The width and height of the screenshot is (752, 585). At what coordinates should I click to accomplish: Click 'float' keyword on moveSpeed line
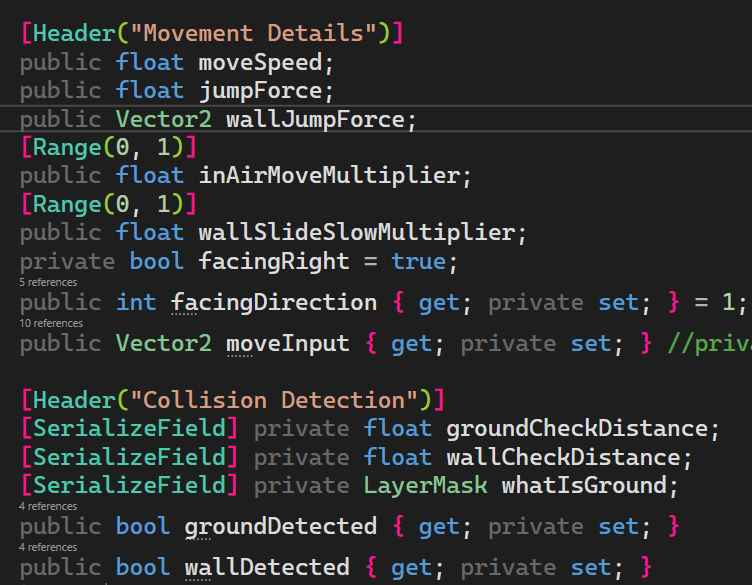[x=150, y=63]
